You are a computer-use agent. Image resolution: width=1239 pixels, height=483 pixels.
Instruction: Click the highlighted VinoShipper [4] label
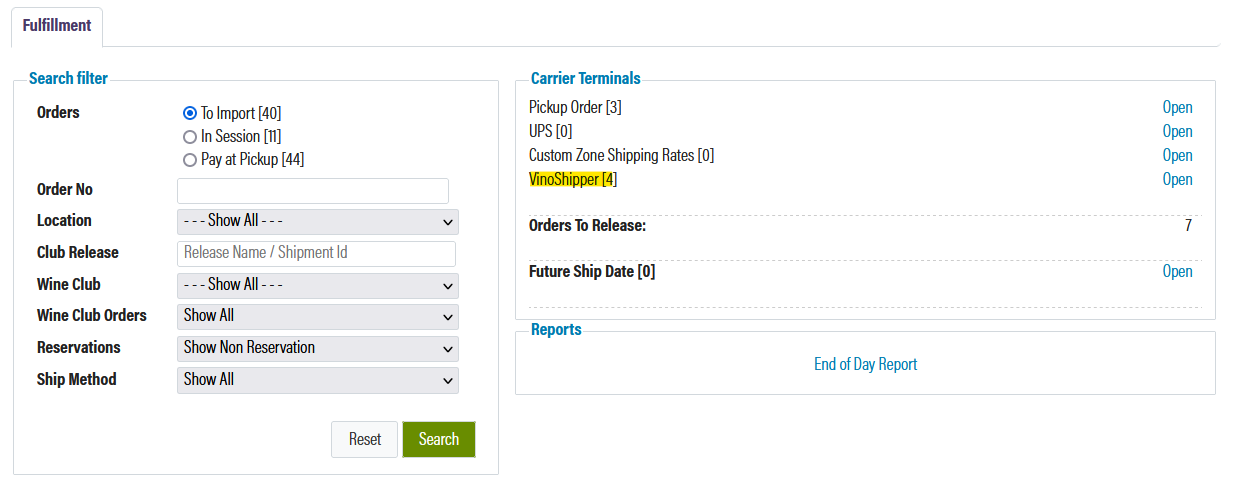click(x=573, y=179)
